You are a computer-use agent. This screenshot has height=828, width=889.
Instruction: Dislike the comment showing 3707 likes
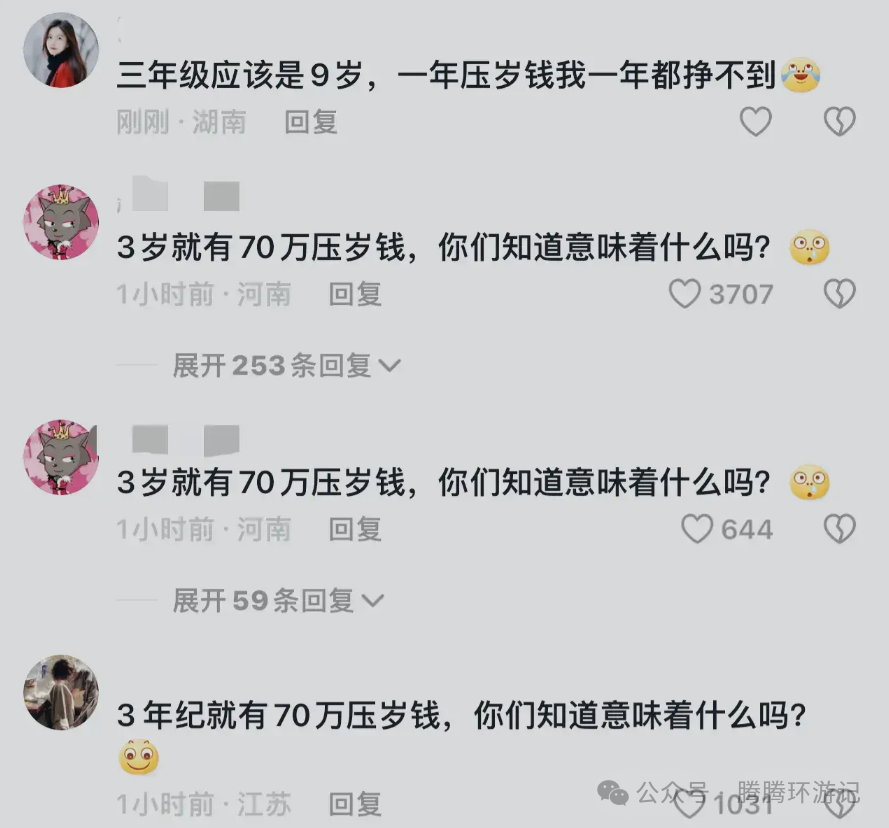840,294
